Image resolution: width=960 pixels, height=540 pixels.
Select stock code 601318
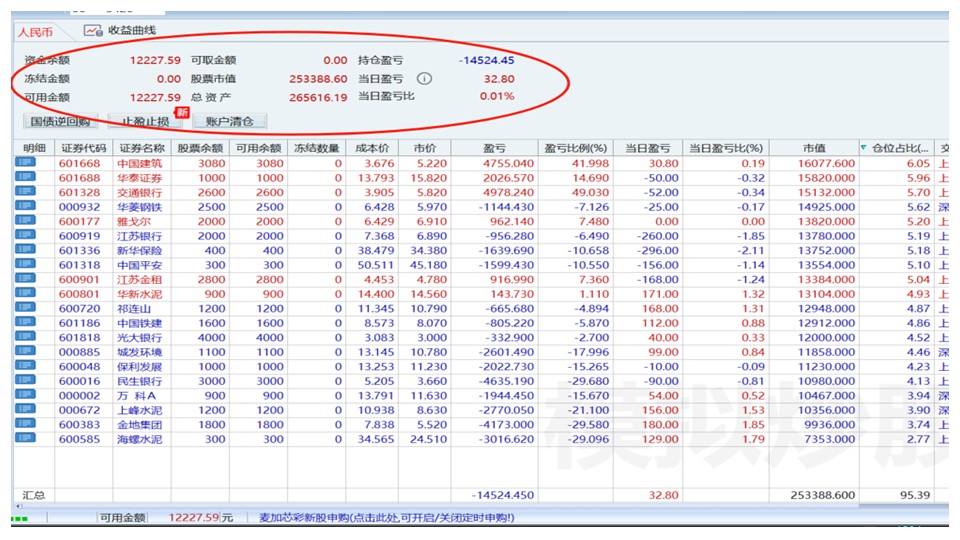click(x=79, y=265)
